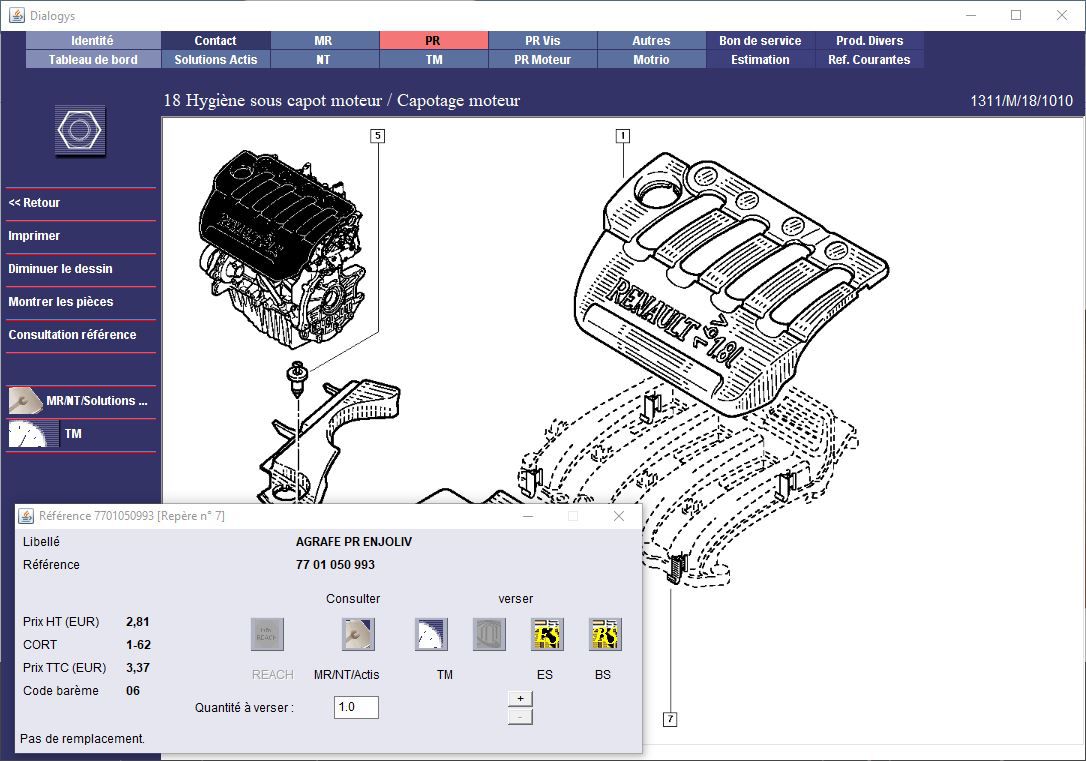Open MR/NT/Solutions sidebar entry
The width and height of the screenshot is (1086, 761).
[x=96, y=401]
